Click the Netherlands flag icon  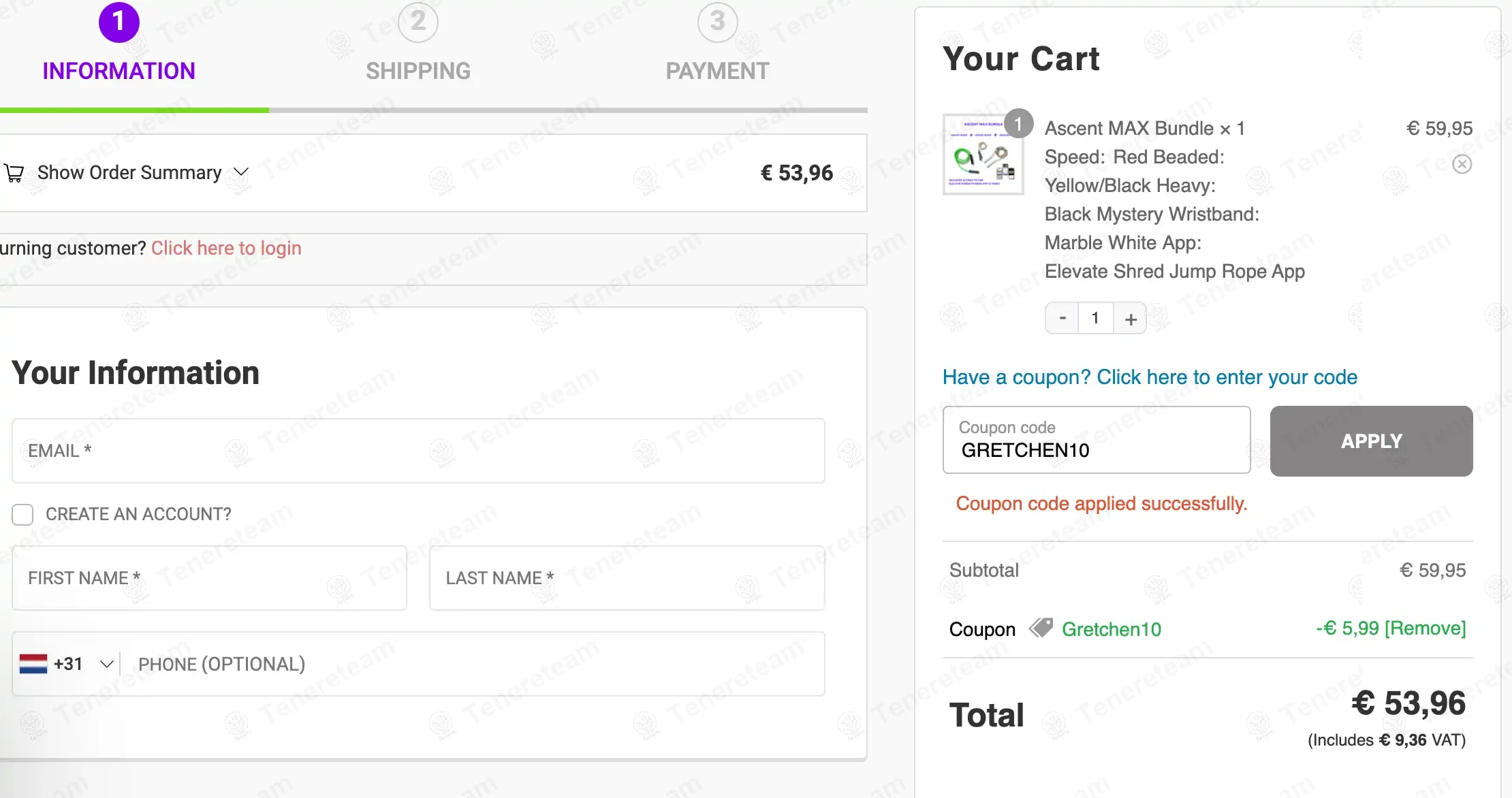tap(33, 664)
